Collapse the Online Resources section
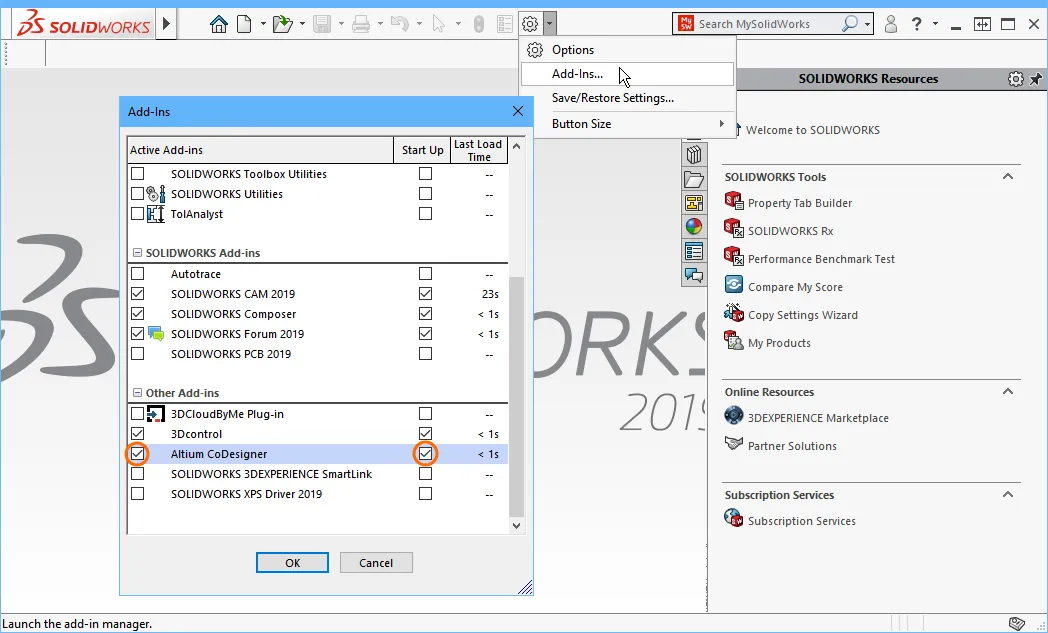The image size is (1048, 633). click(1008, 392)
